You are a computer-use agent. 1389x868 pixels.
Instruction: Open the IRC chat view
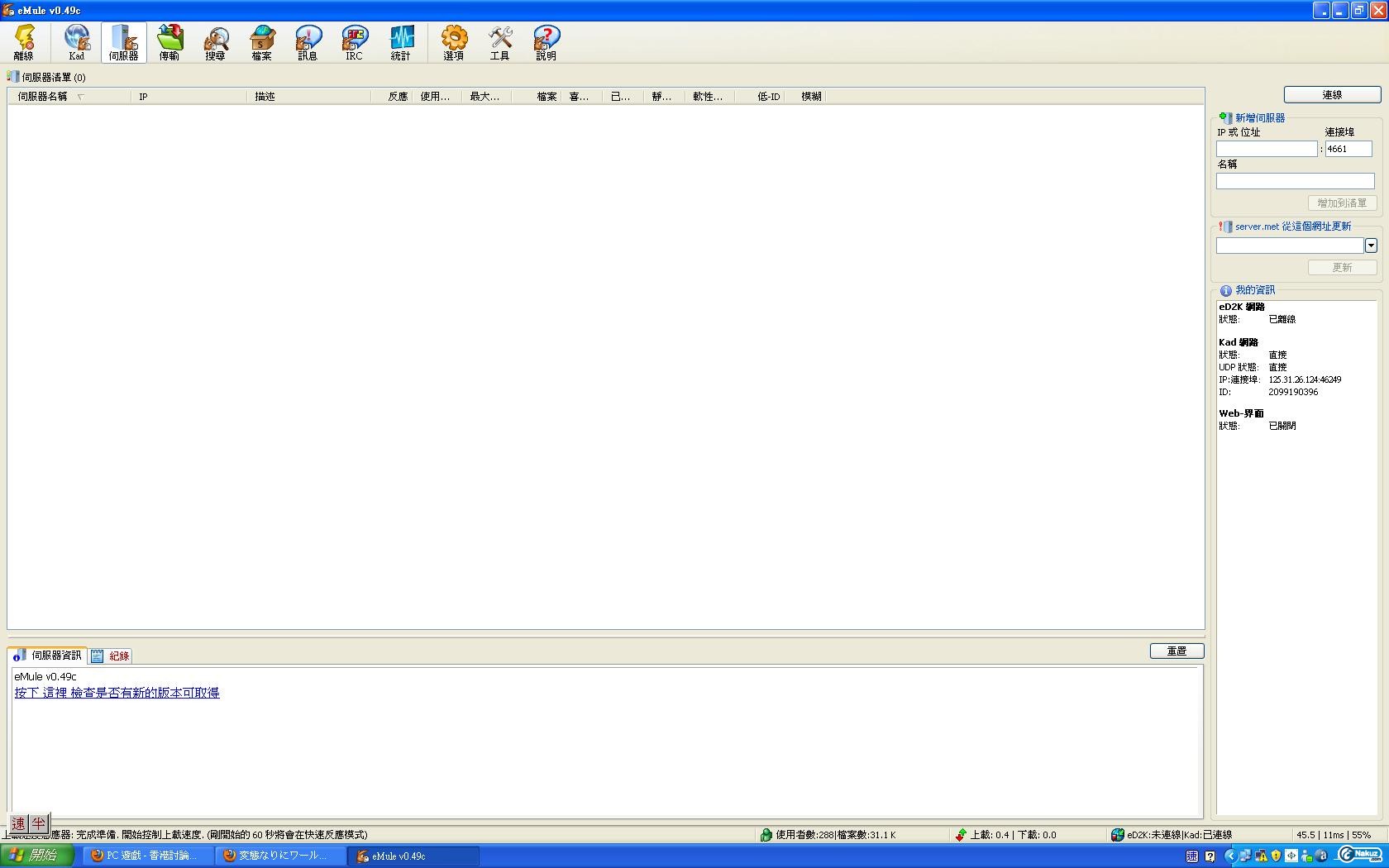[355, 42]
